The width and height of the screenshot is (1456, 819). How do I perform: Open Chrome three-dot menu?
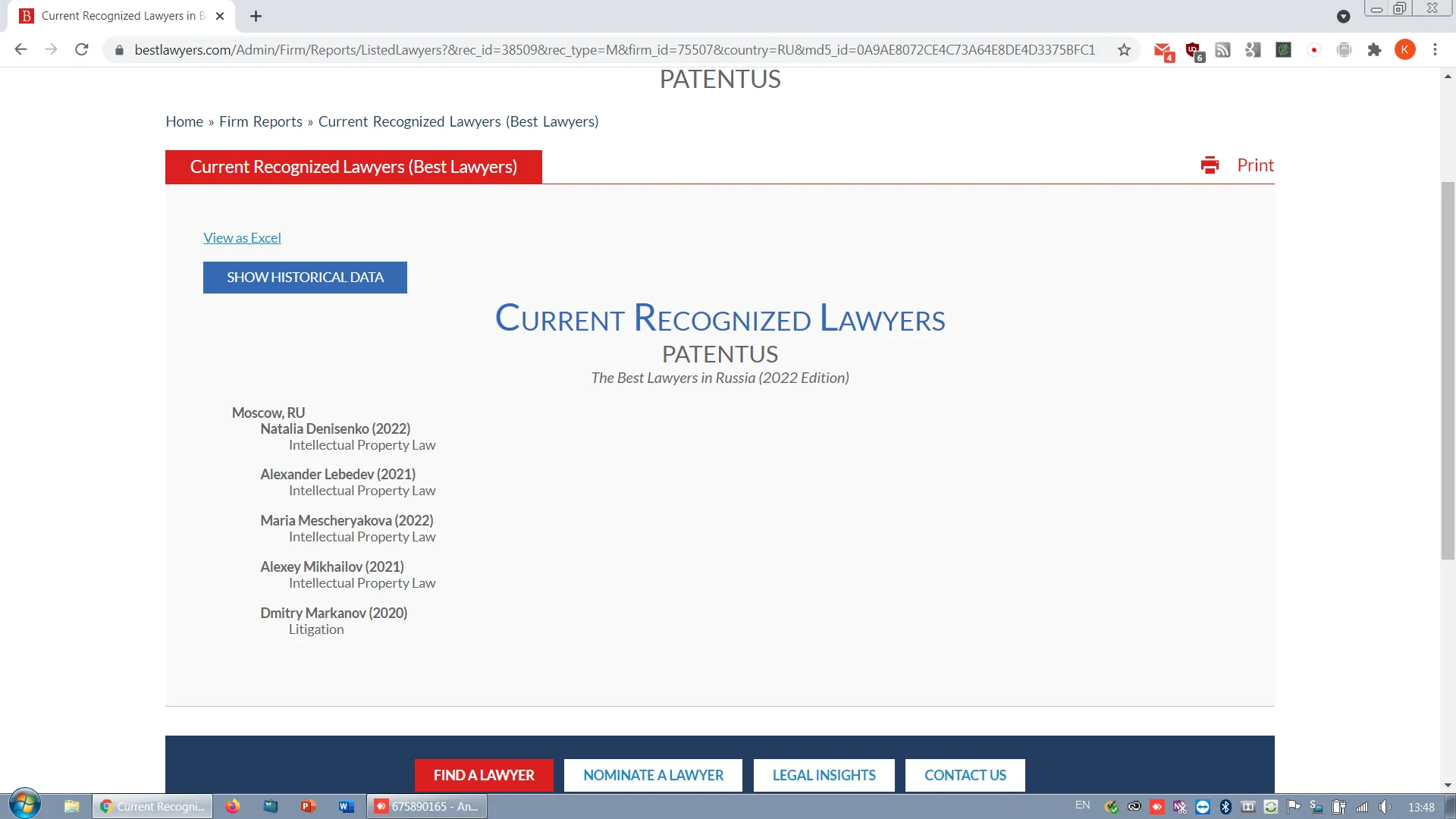click(x=1435, y=50)
